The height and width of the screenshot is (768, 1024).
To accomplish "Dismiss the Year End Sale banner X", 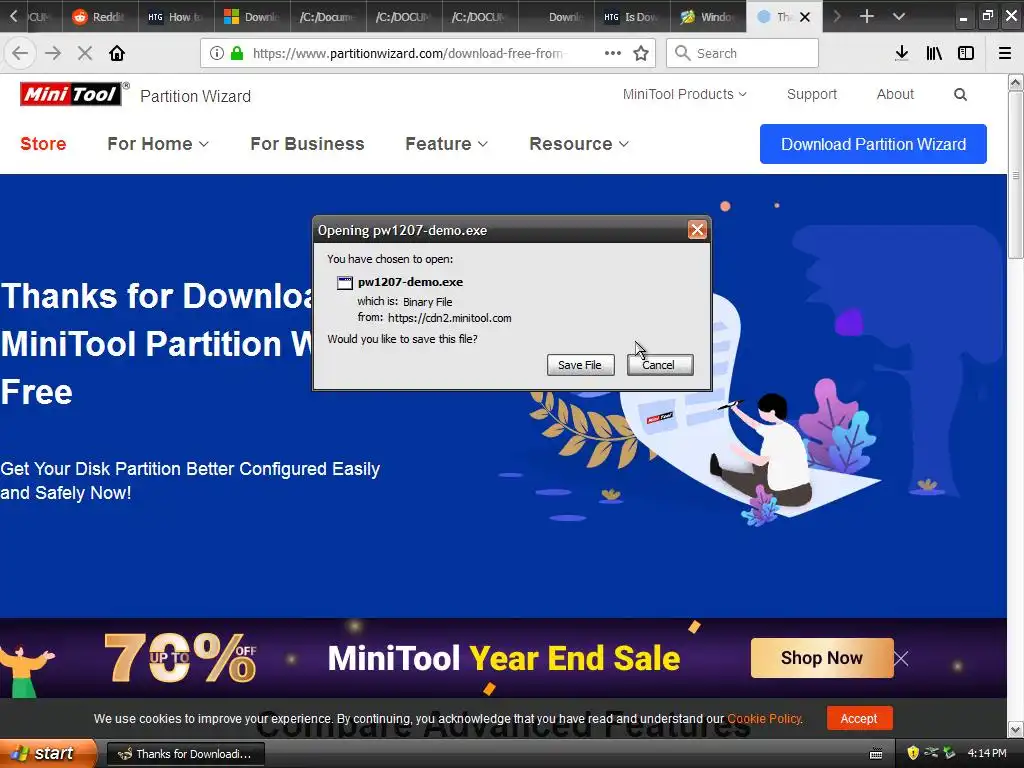I will click(x=901, y=658).
